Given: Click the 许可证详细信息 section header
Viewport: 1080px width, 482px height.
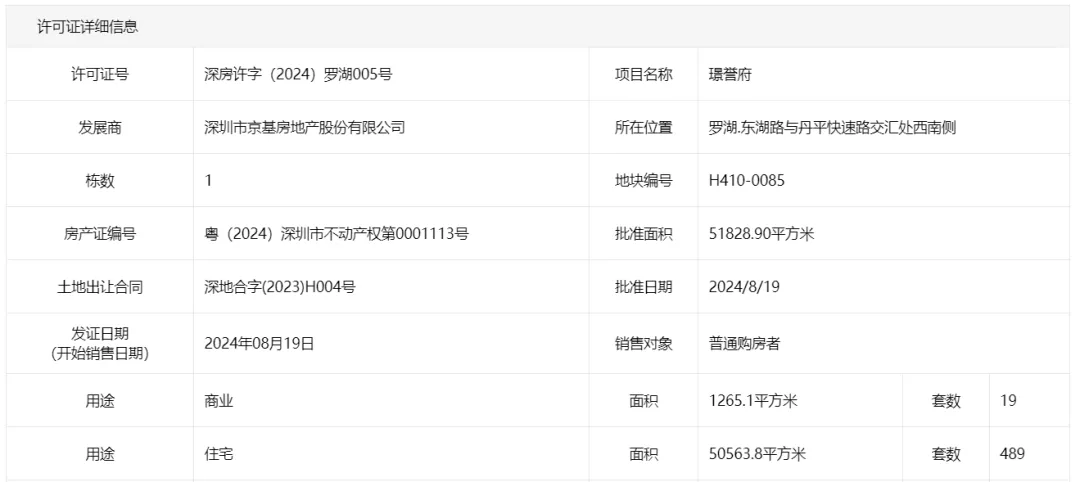Looking at the screenshot, I should point(88,27).
